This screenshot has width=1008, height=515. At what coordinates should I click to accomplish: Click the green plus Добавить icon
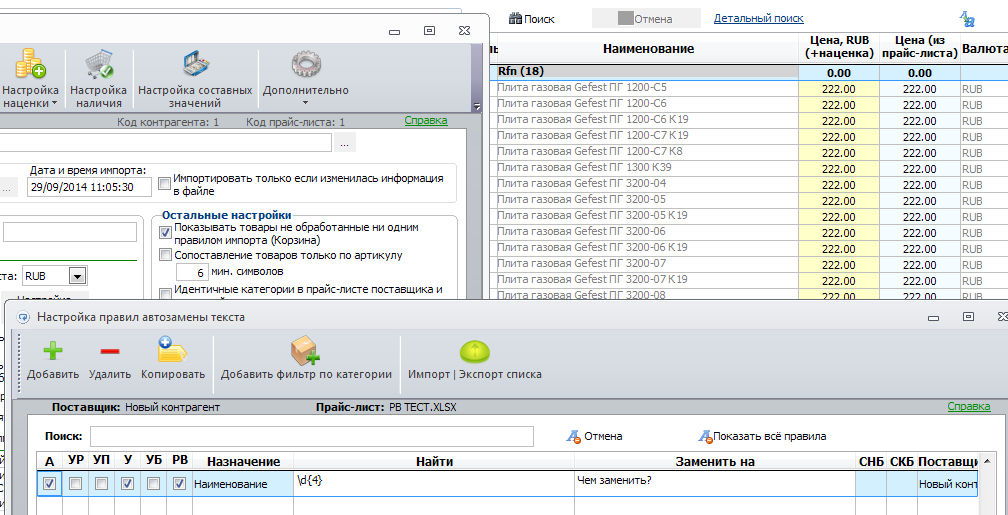coord(53,351)
